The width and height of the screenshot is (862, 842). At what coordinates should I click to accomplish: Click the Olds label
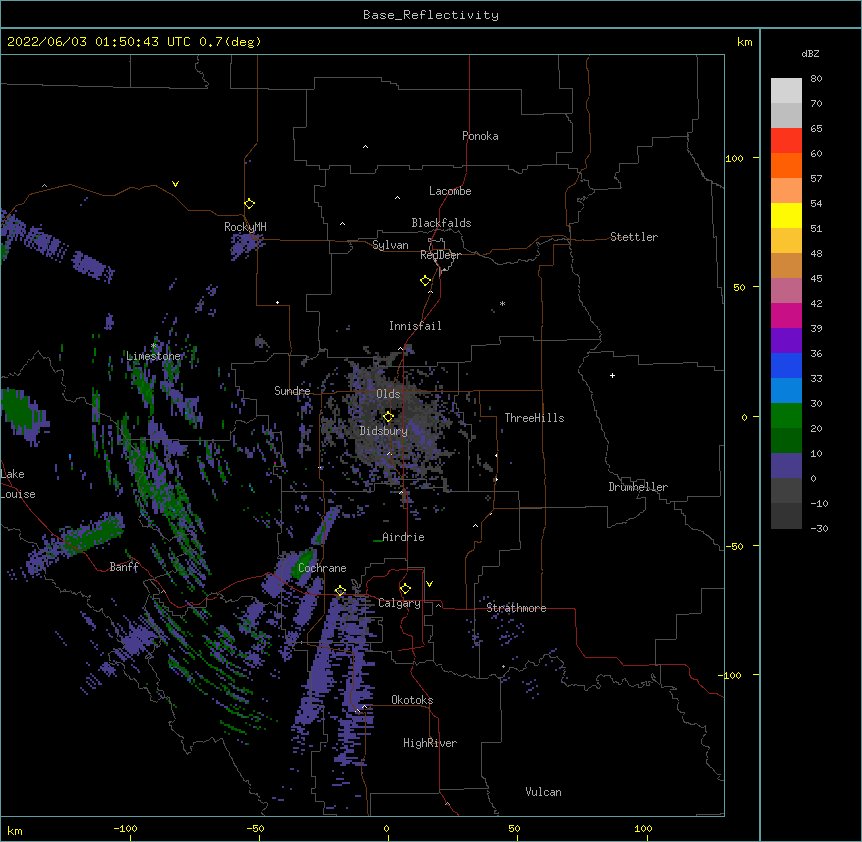(x=388, y=394)
